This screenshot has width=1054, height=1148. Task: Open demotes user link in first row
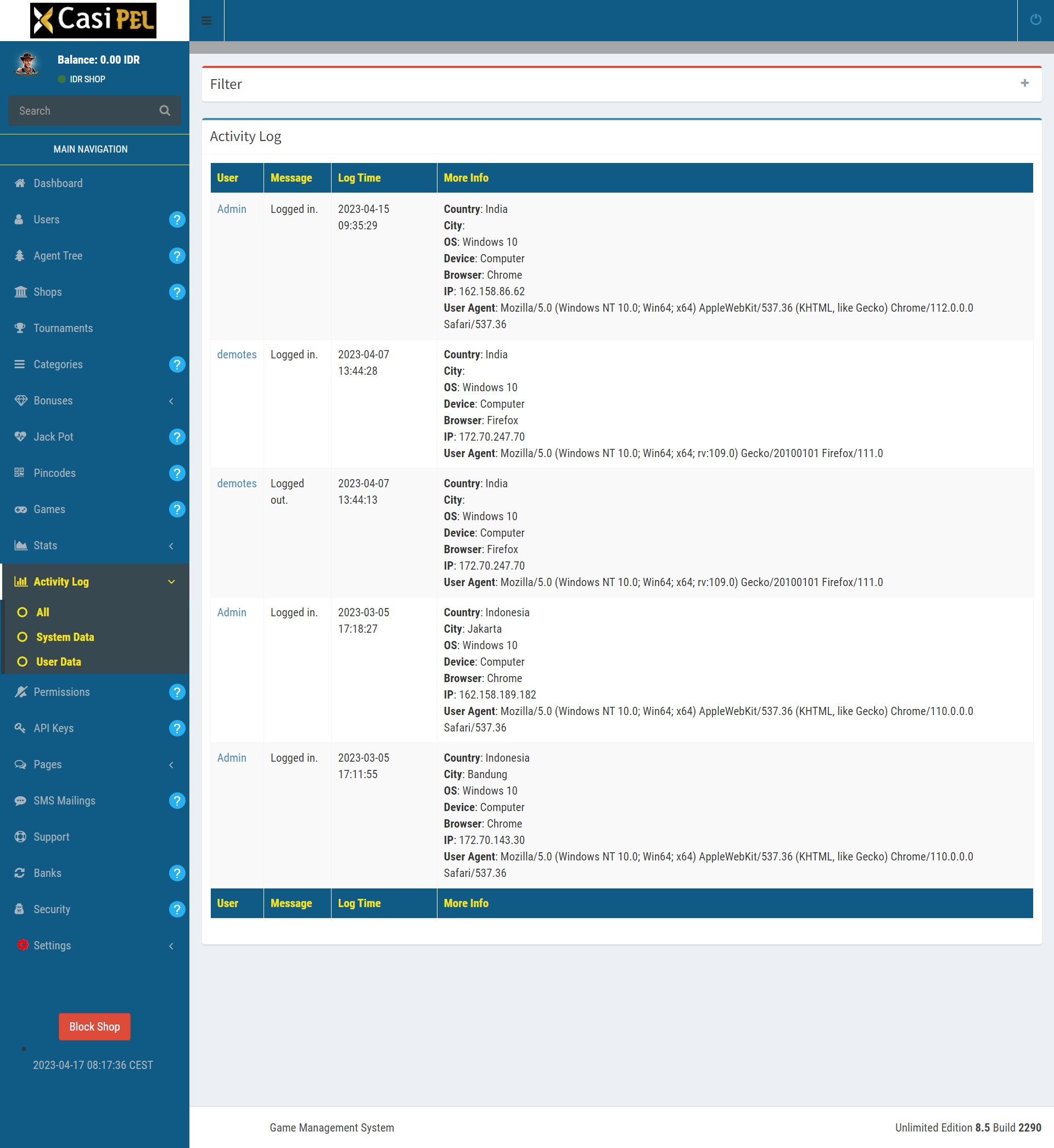point(237,354)
